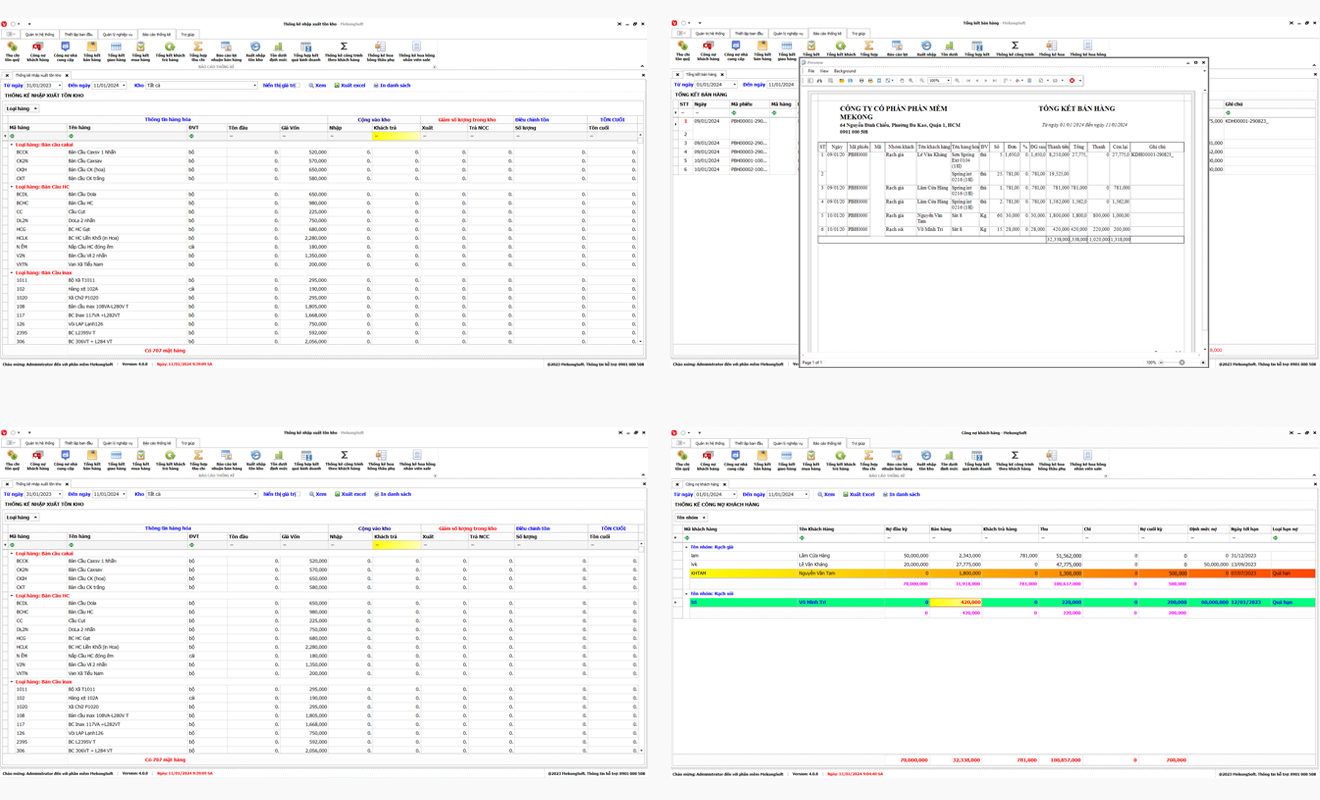Open zoom percentage dropdown in Preview window
Viewport: 1320px width, 800px height.
(947, 81)
